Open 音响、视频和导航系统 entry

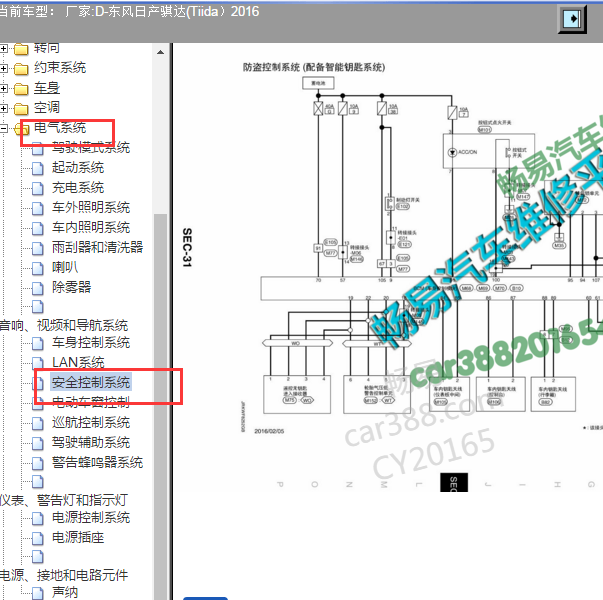pyautogui.click(x=64, y=325)
